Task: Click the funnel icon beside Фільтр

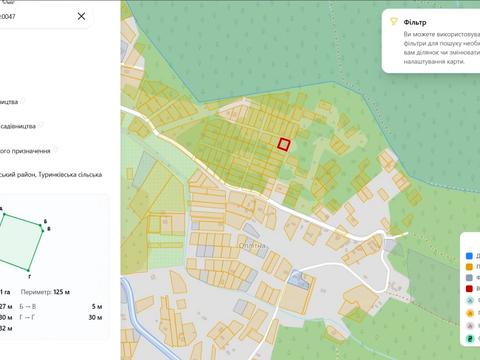Action: [x=394, y=22]
